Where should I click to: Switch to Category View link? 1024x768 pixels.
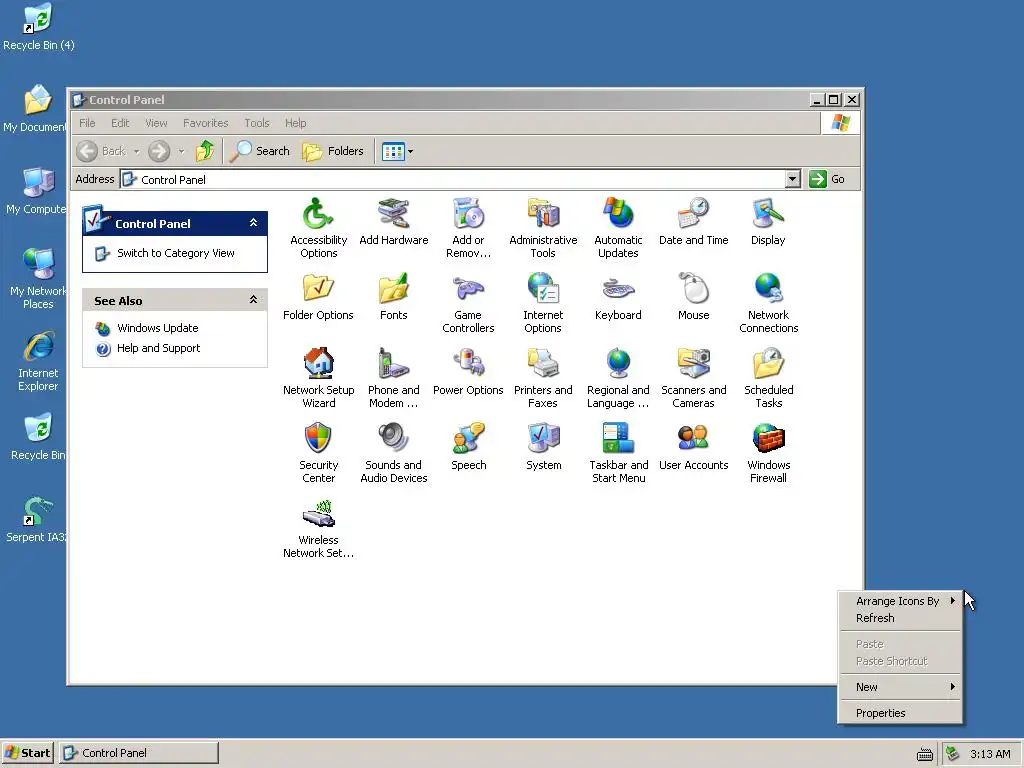pyautogui.click(x=176, y=253)
